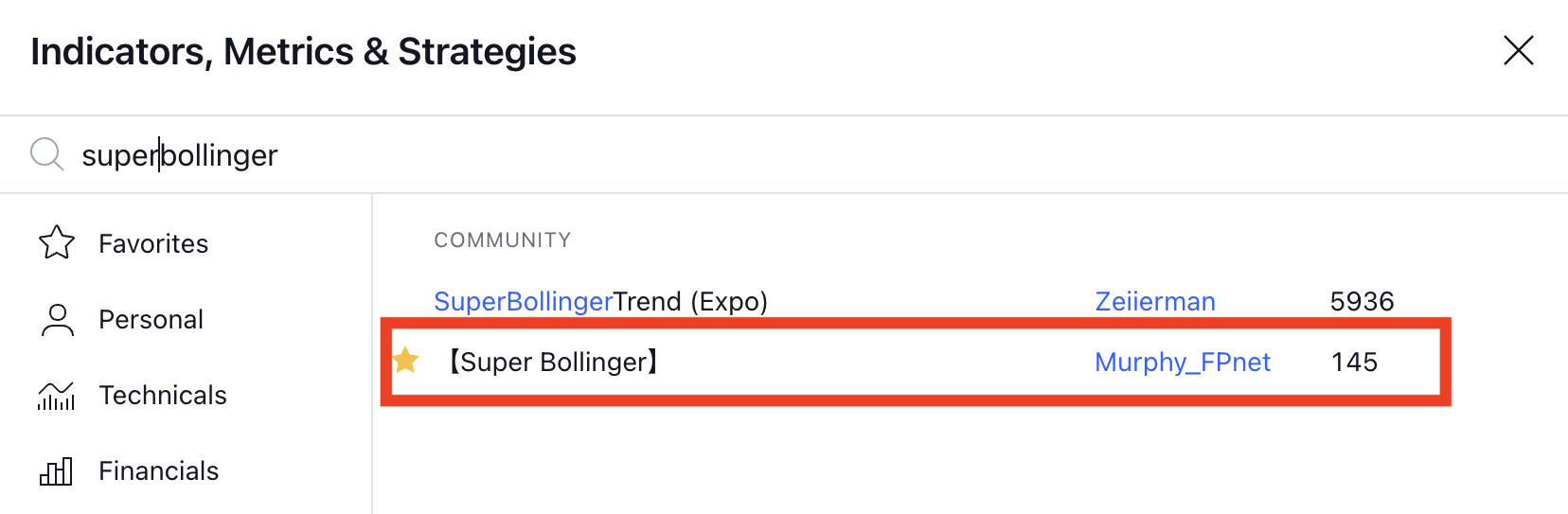The width and height of the screenshot is (1568, 514).
Task: Add SuperBollingerTrend (Expo) indicator
Action: (x=600, y=302)
